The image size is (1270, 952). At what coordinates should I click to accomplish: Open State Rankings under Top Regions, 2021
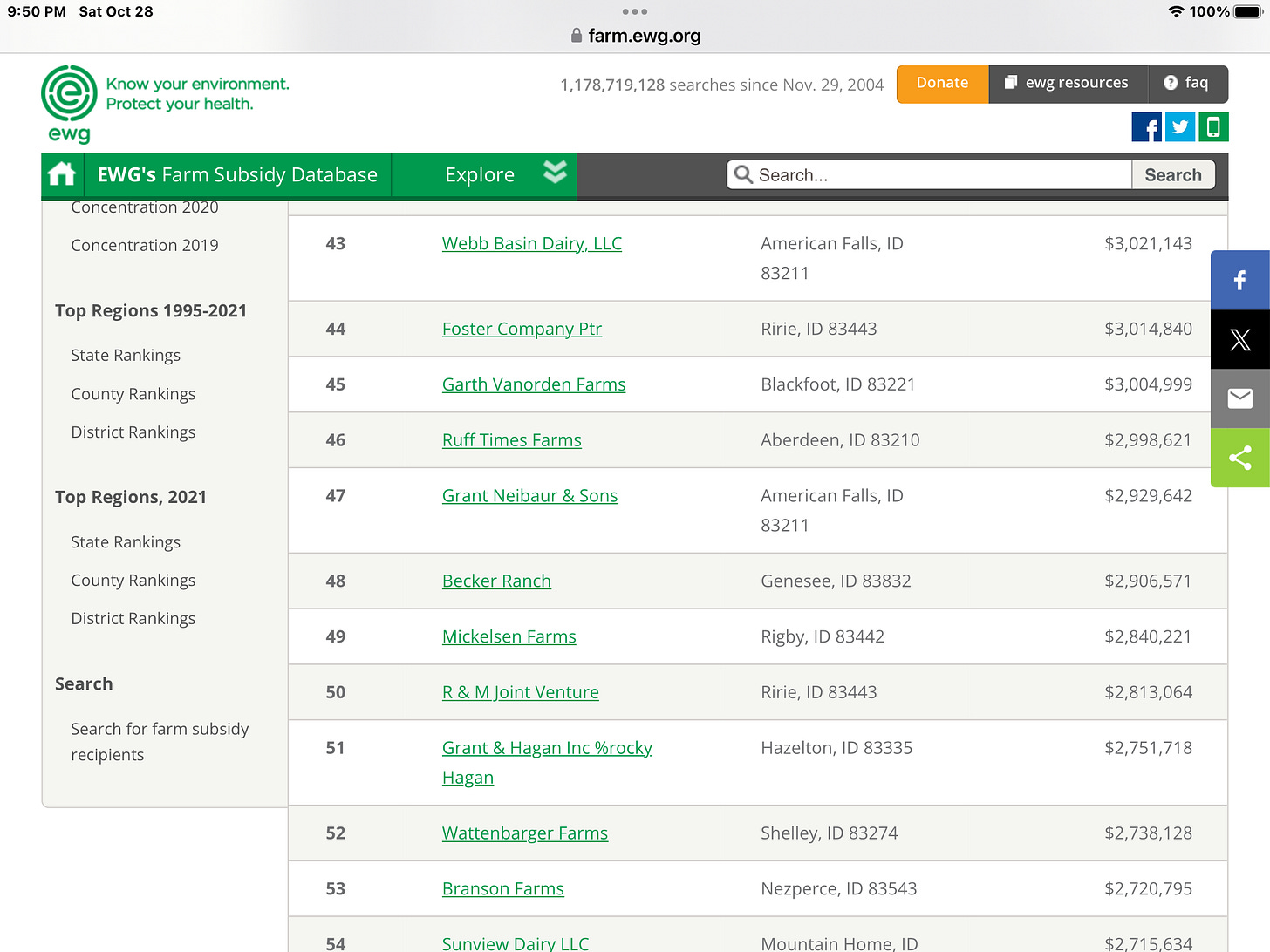[126, 542]
